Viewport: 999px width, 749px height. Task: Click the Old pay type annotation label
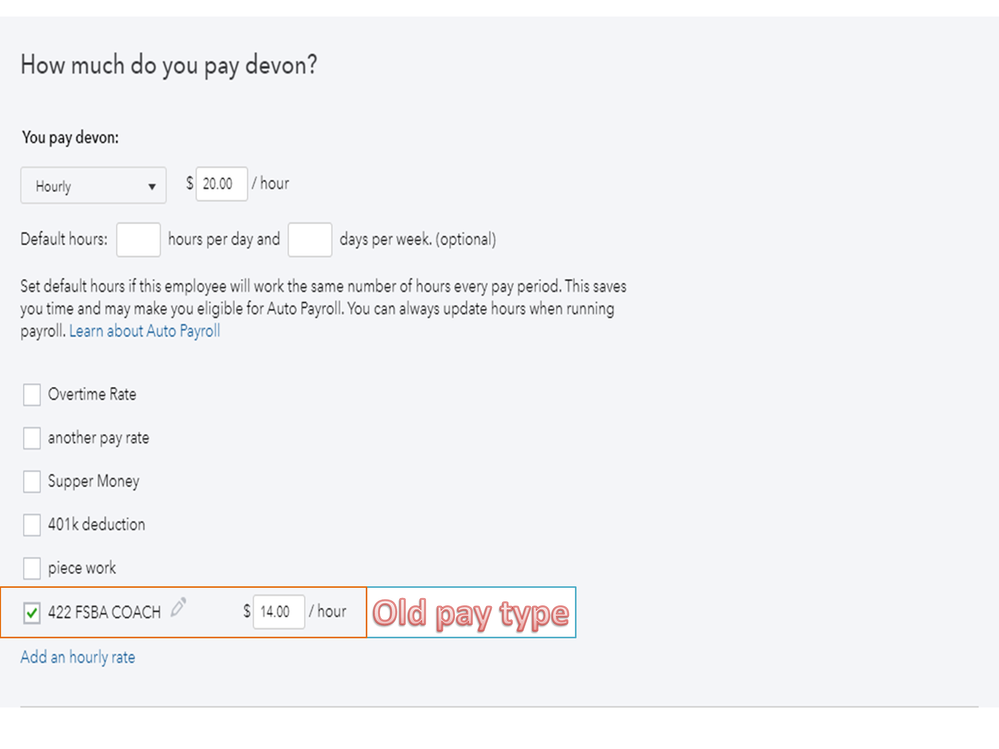470,612
